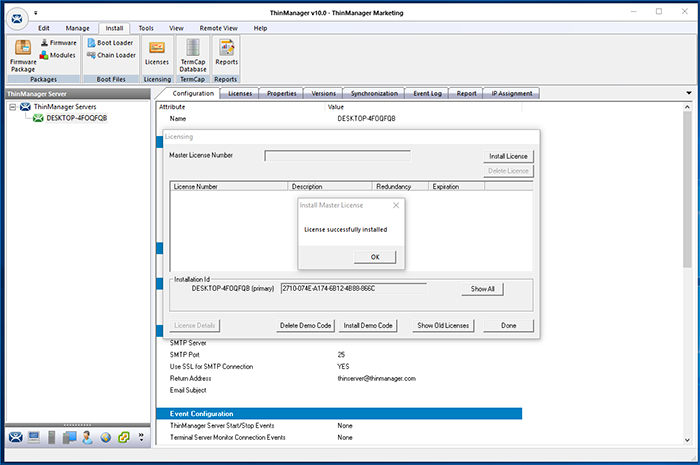Open the Manage ribbon tab
Image resolution: width=700 pixels, height=465 pixels.
(x=77, y=28)
